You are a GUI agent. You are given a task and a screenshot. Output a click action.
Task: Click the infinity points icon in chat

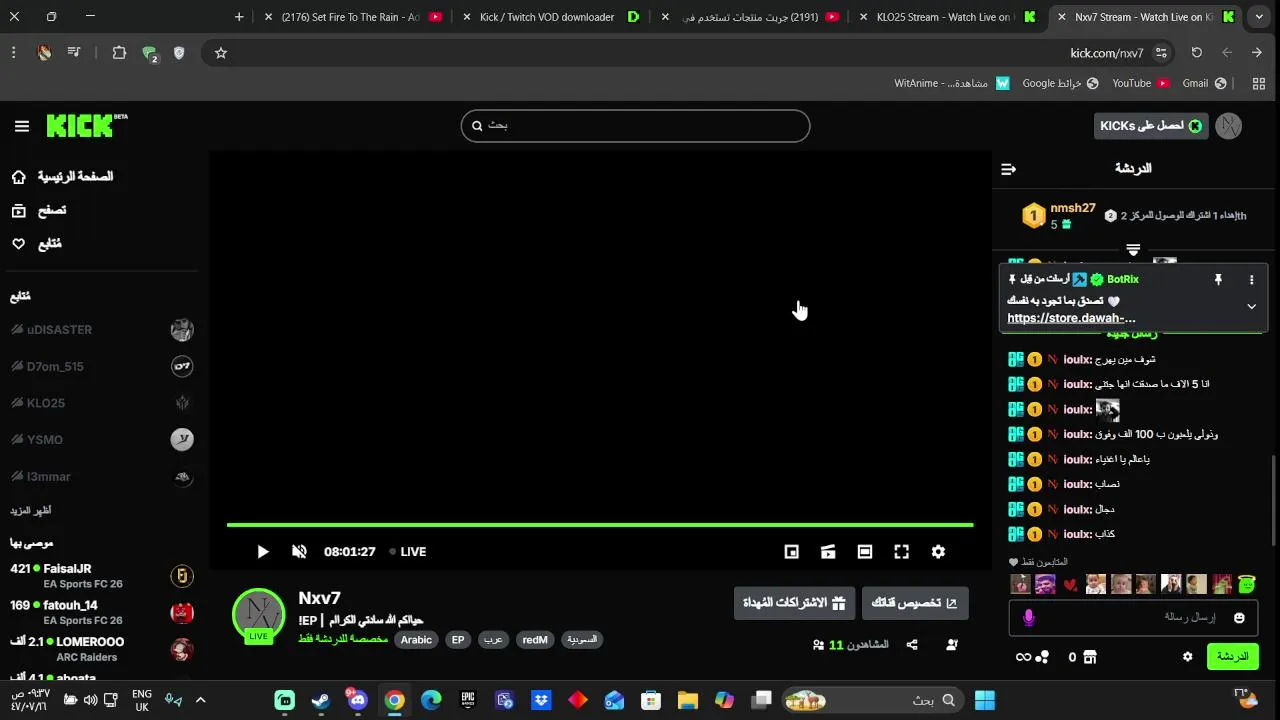pyautogui.click(x=1032, y=657)
